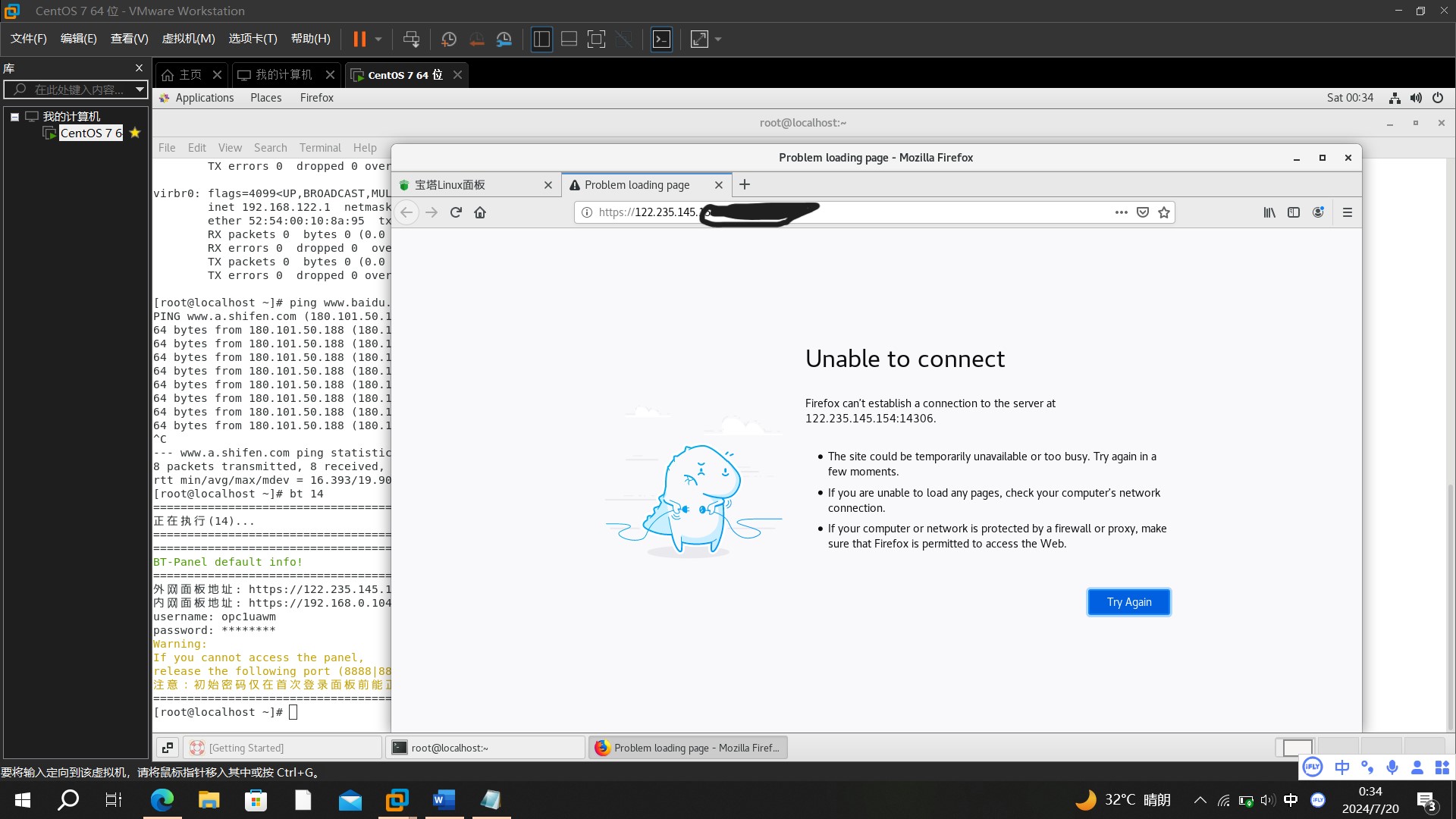
Task: Switch to root@localhost terminal in taskbar
Action: click(x=485, y=748)
